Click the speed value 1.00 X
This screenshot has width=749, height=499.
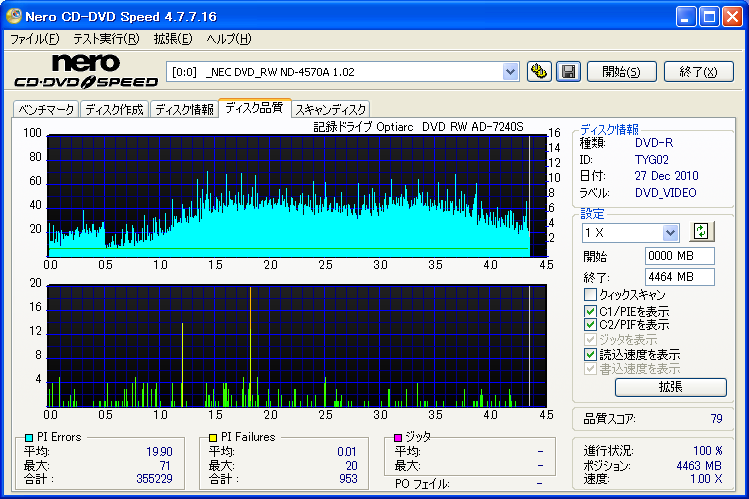pos(706,479)
